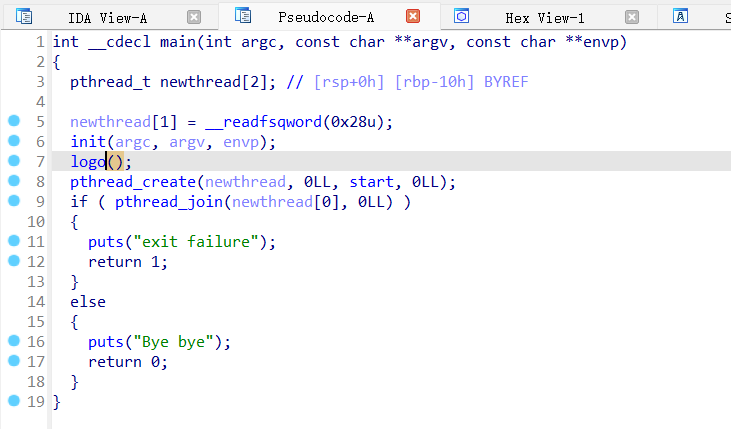Toggle breakpoint dot on line 19

pos(14,401)
